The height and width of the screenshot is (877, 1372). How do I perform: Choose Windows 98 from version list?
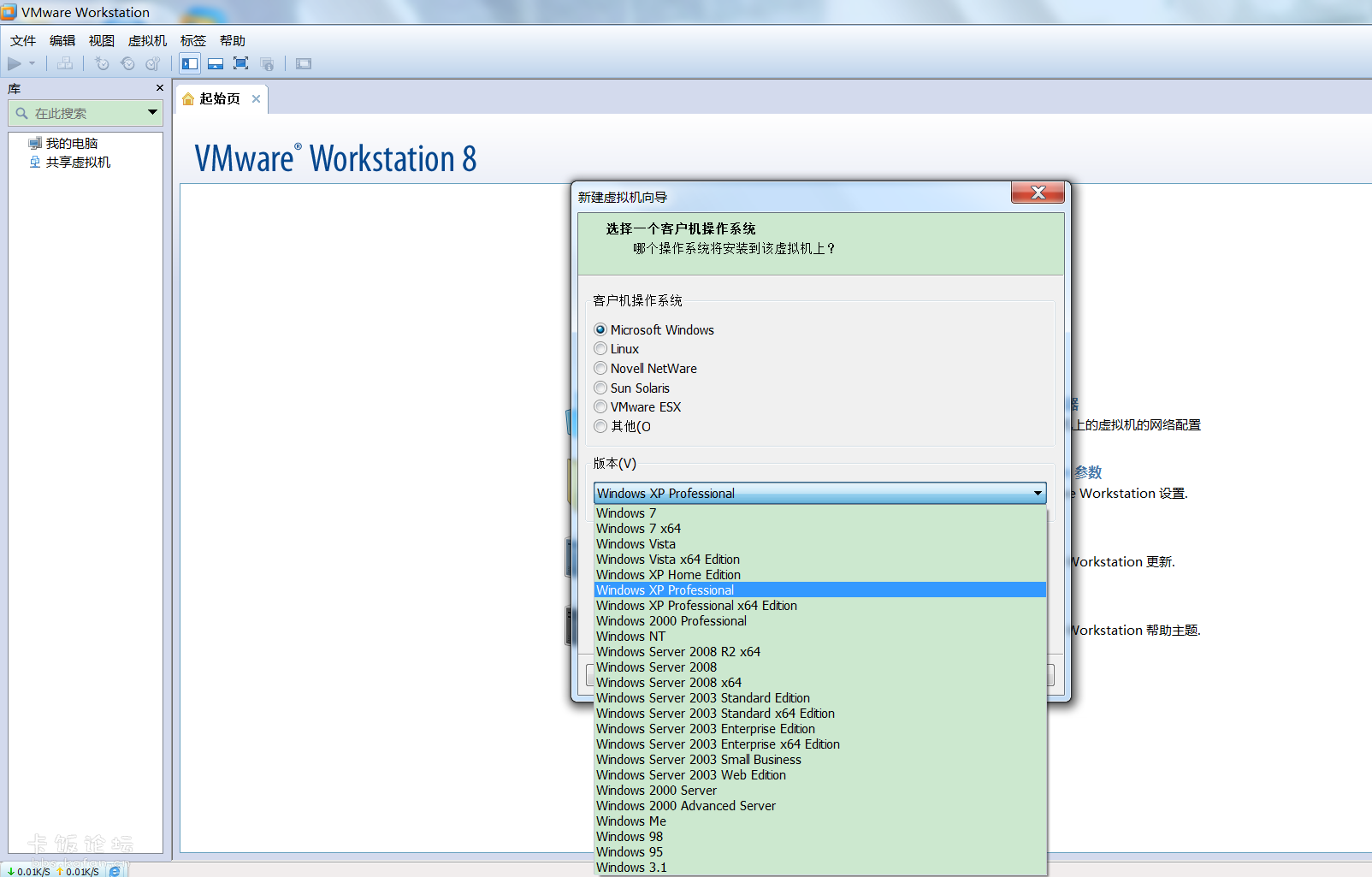820,837
